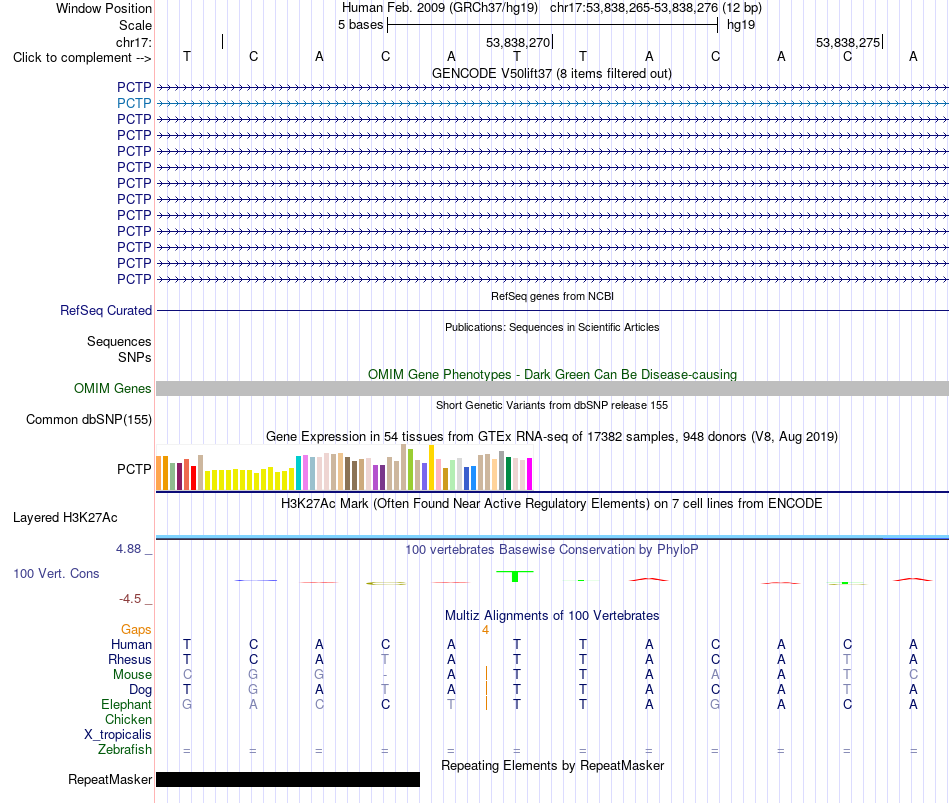
Task: Click the black RepeatMasker element bar
Action: coord(288,779)
